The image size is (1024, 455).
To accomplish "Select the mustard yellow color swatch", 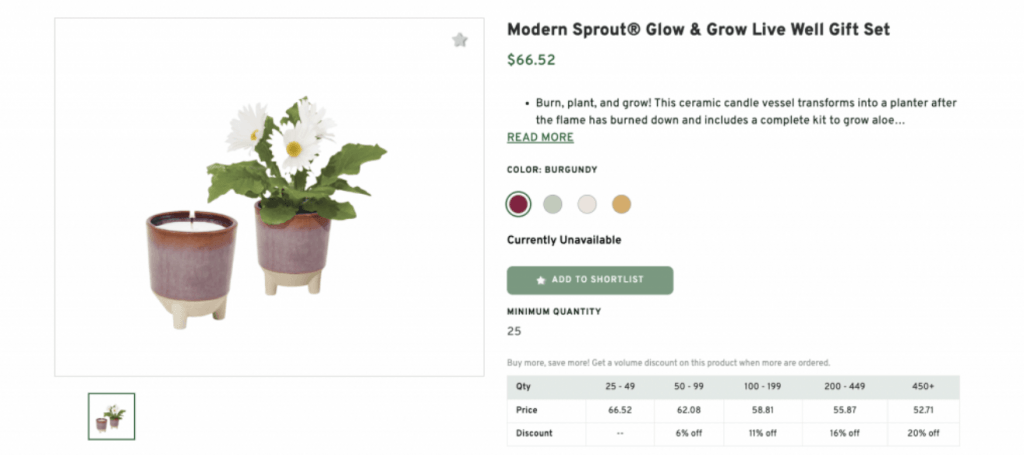I will (622, 204).
